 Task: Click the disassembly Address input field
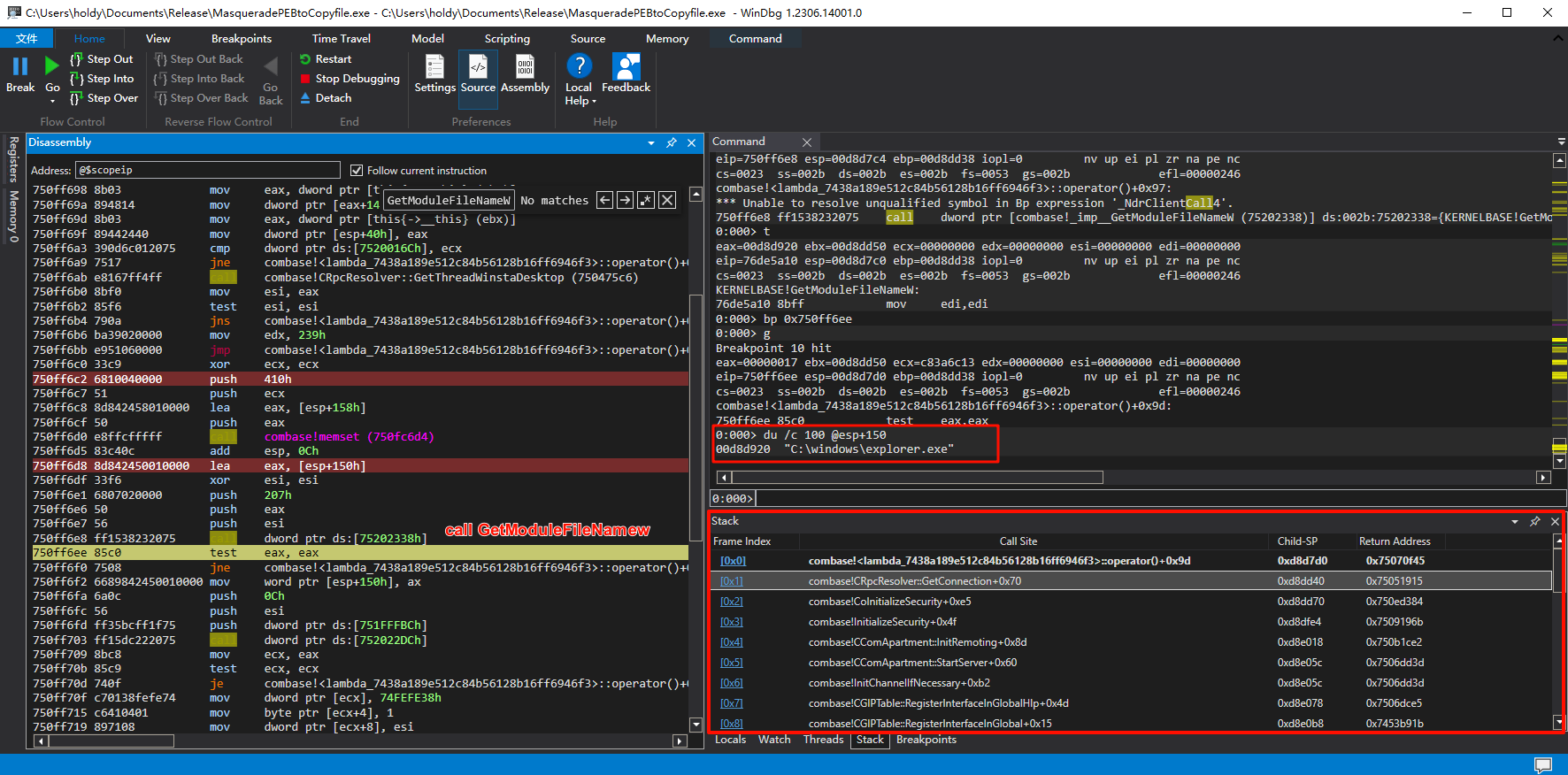tap(208, 170)
